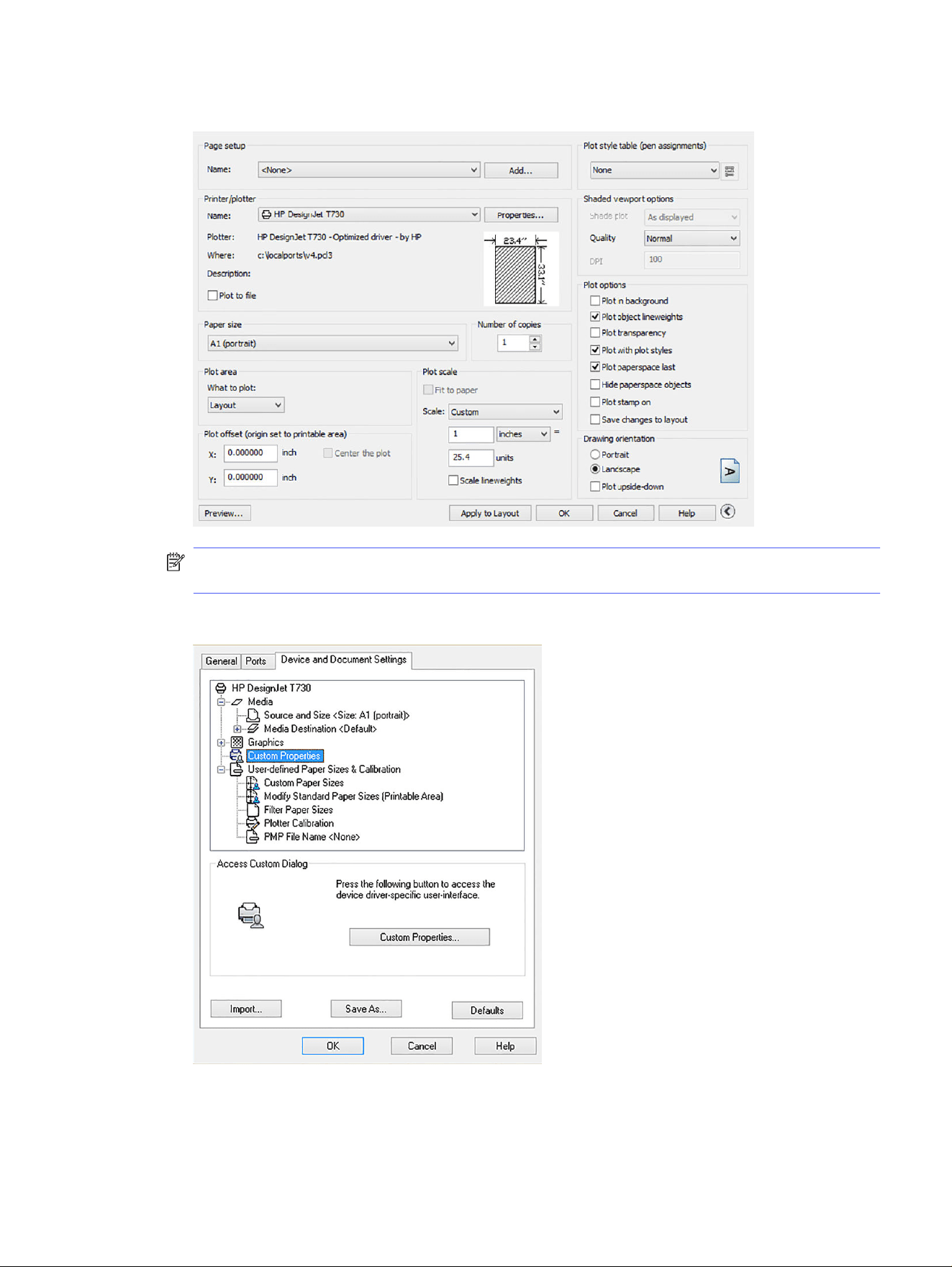Screen dimensions: 952x1267
Task: Open the Printer/plotter Name dropdown
Action: pyautogui.click(x=368, y=214)
